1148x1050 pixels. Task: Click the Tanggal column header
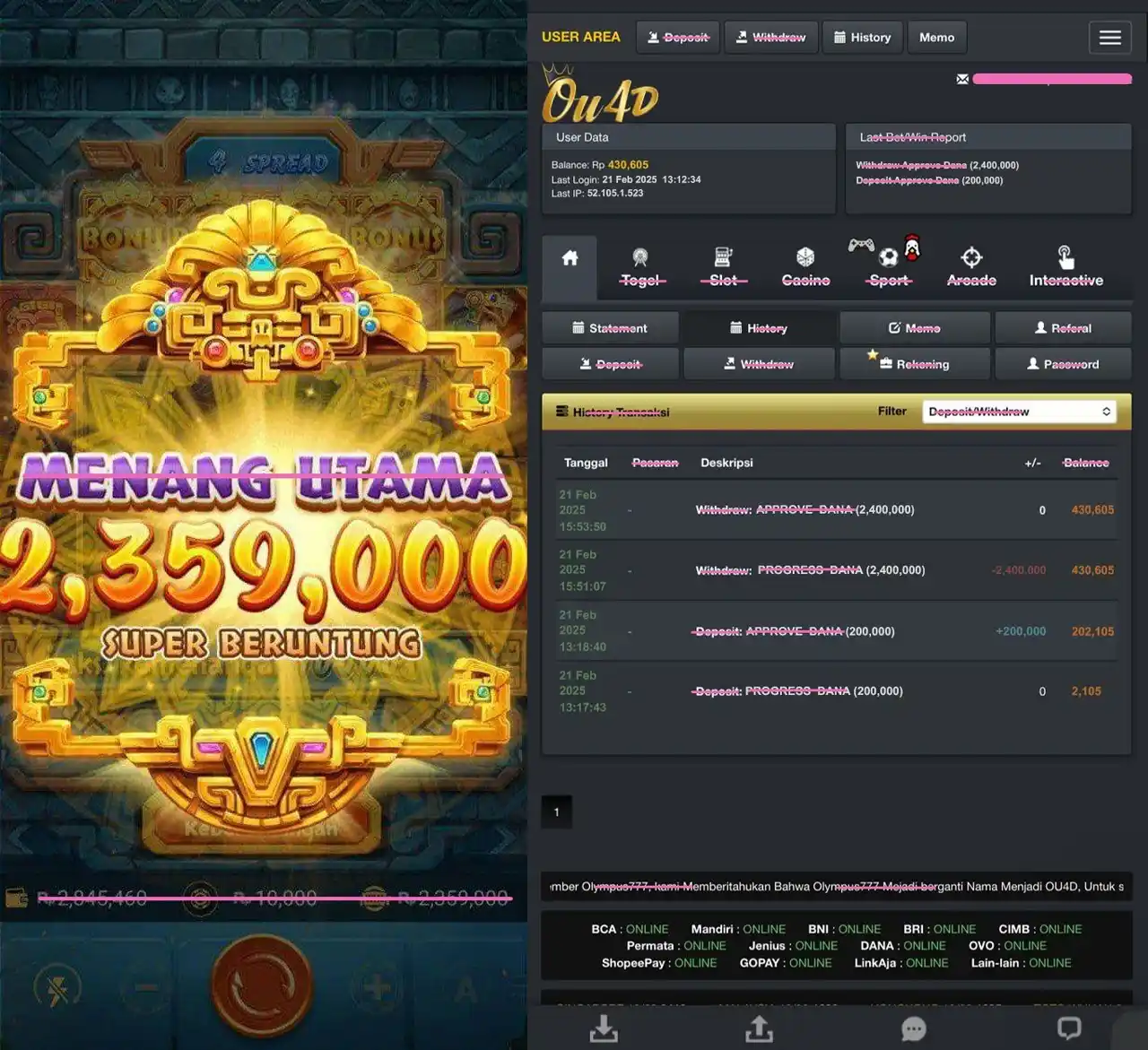(x=586, y=463)
